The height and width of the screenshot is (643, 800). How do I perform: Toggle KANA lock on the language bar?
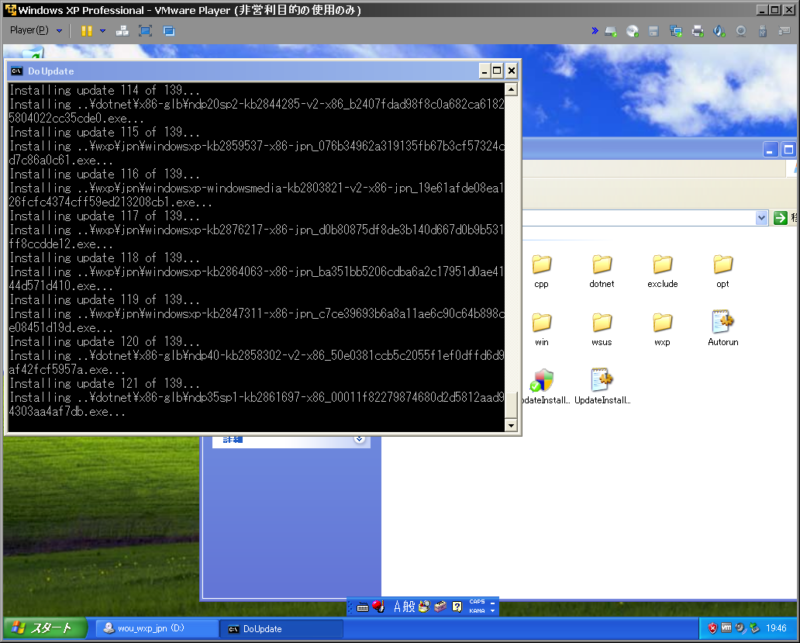477,610
